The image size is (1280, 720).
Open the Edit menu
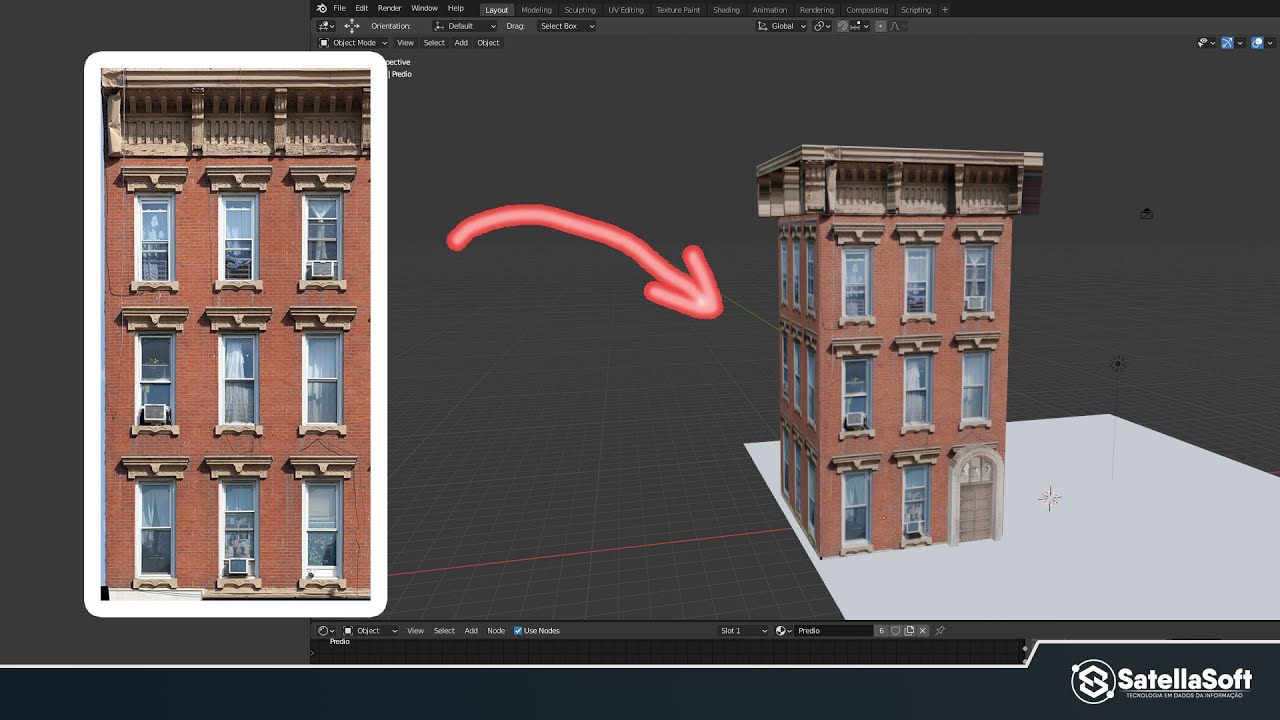[362, 9]
